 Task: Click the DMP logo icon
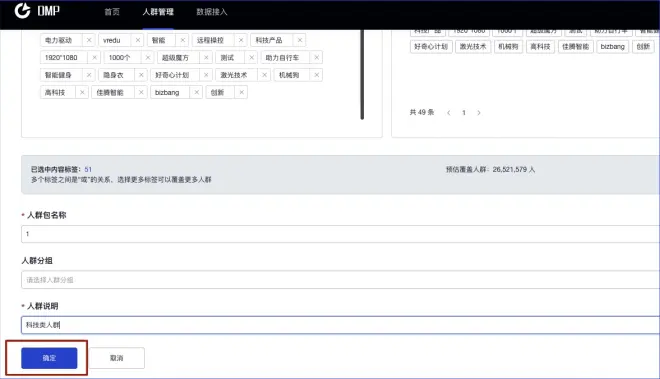click(23, 11)
